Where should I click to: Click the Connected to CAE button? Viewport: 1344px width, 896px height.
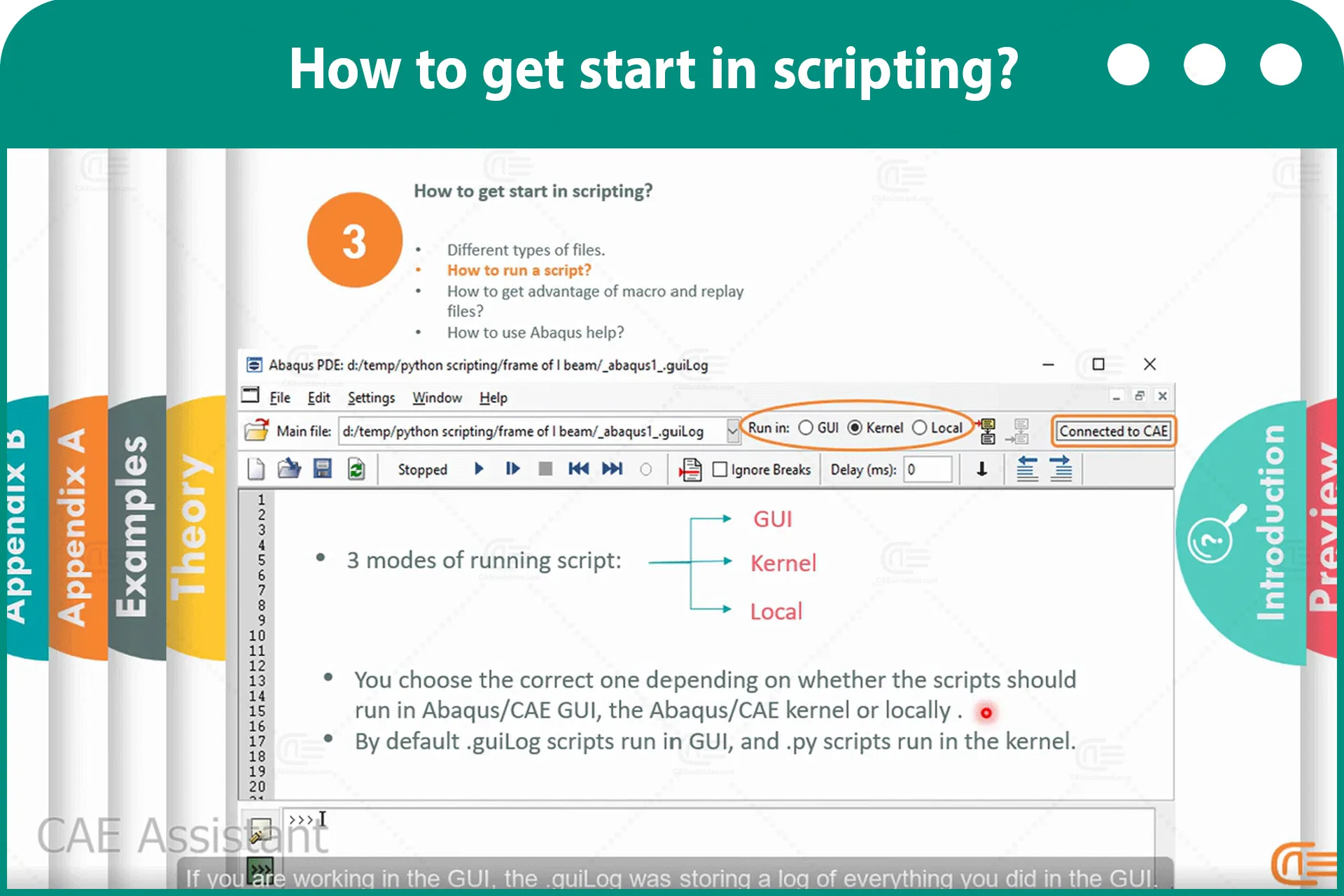point(1113,431)
